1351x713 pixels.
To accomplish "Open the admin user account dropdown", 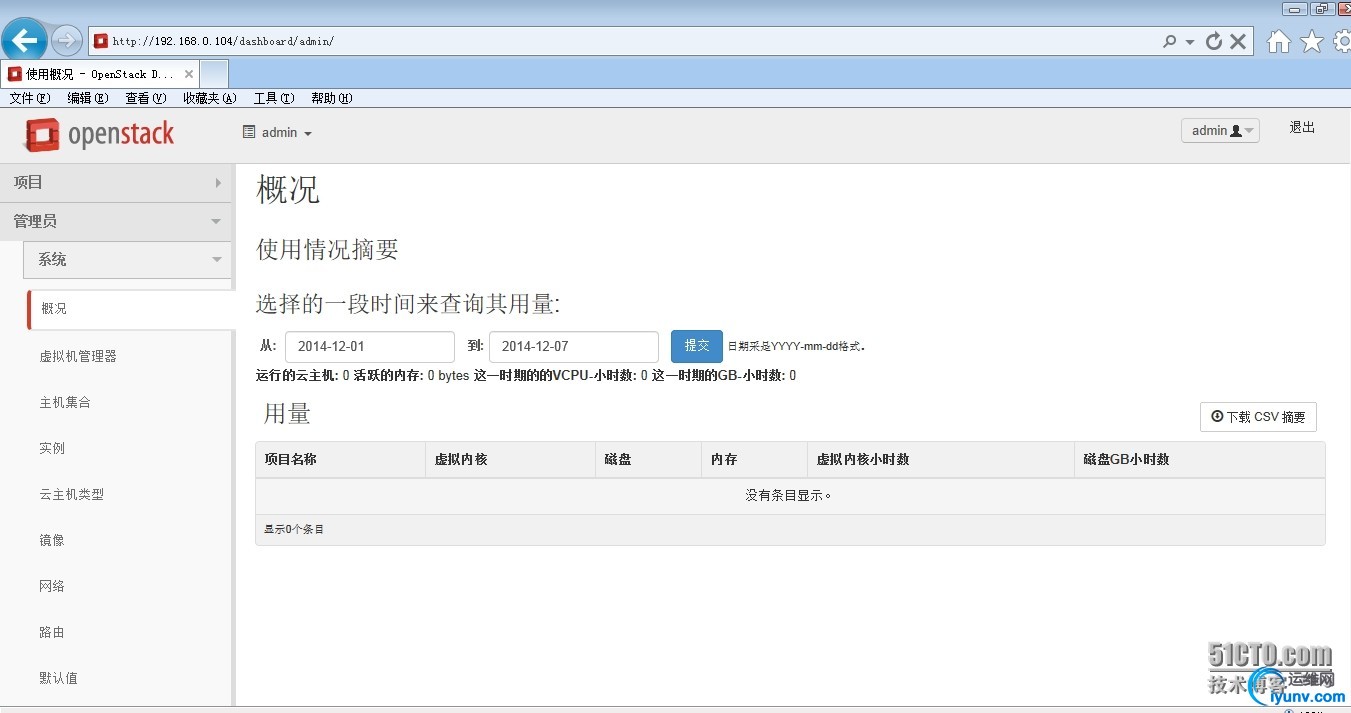I will (1220, 130).
